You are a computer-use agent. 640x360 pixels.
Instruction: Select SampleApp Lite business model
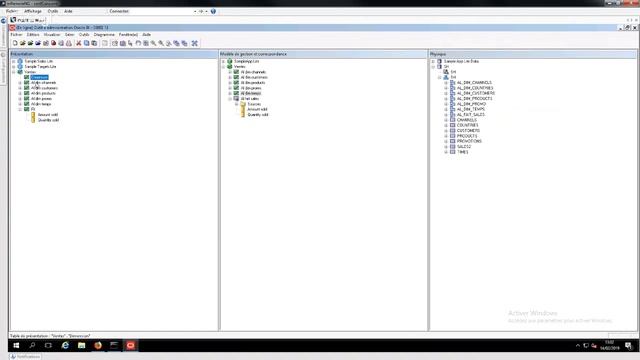coord(246,61)
